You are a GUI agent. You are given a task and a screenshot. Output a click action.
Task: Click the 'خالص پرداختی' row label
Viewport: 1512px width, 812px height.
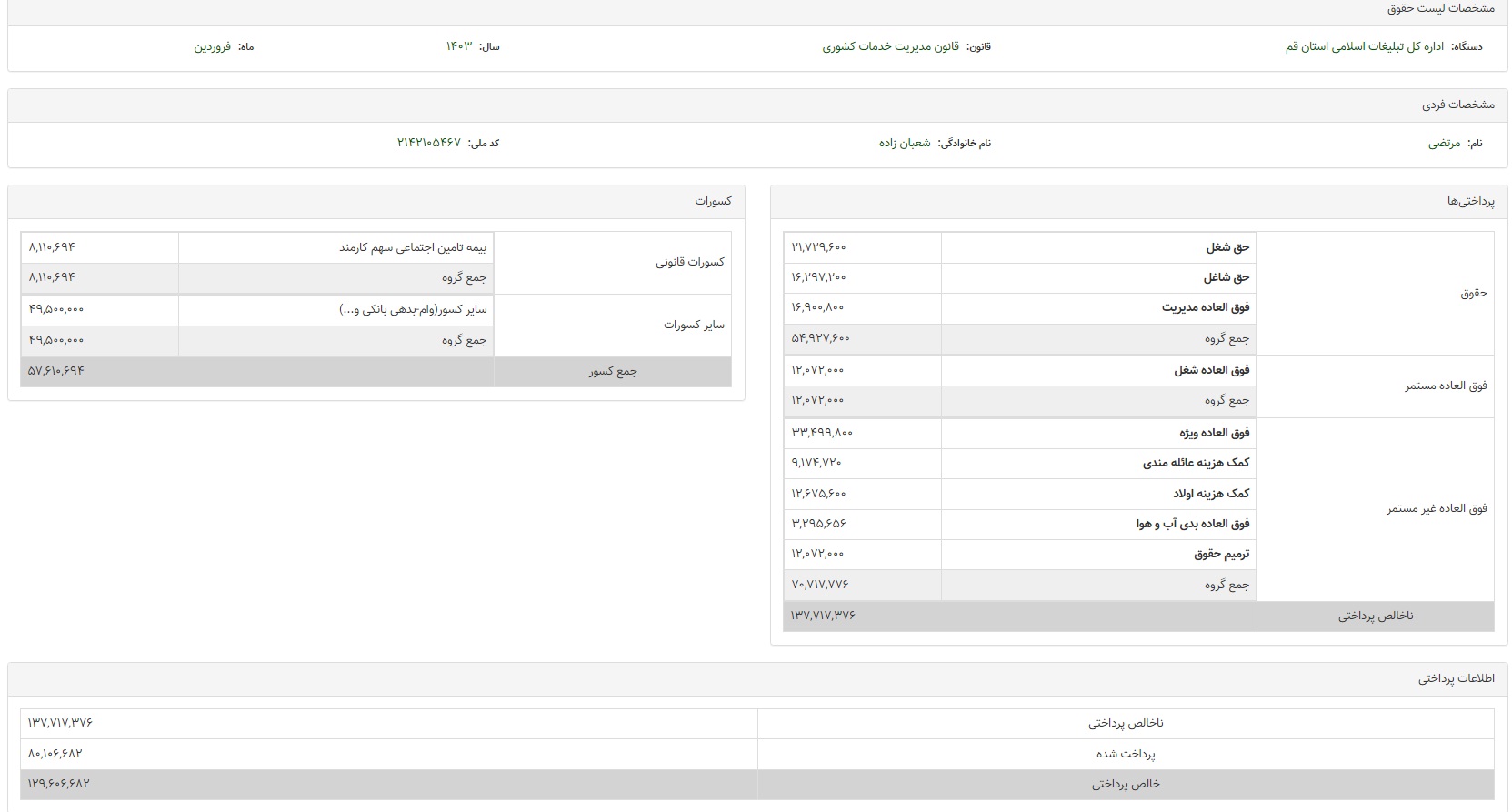coord(1126,785)
